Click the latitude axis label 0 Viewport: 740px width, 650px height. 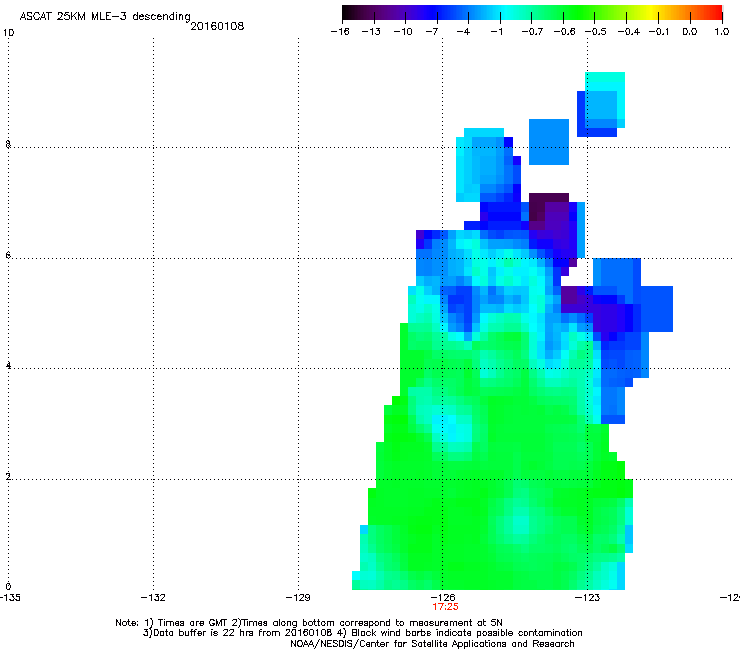point(8,587)
